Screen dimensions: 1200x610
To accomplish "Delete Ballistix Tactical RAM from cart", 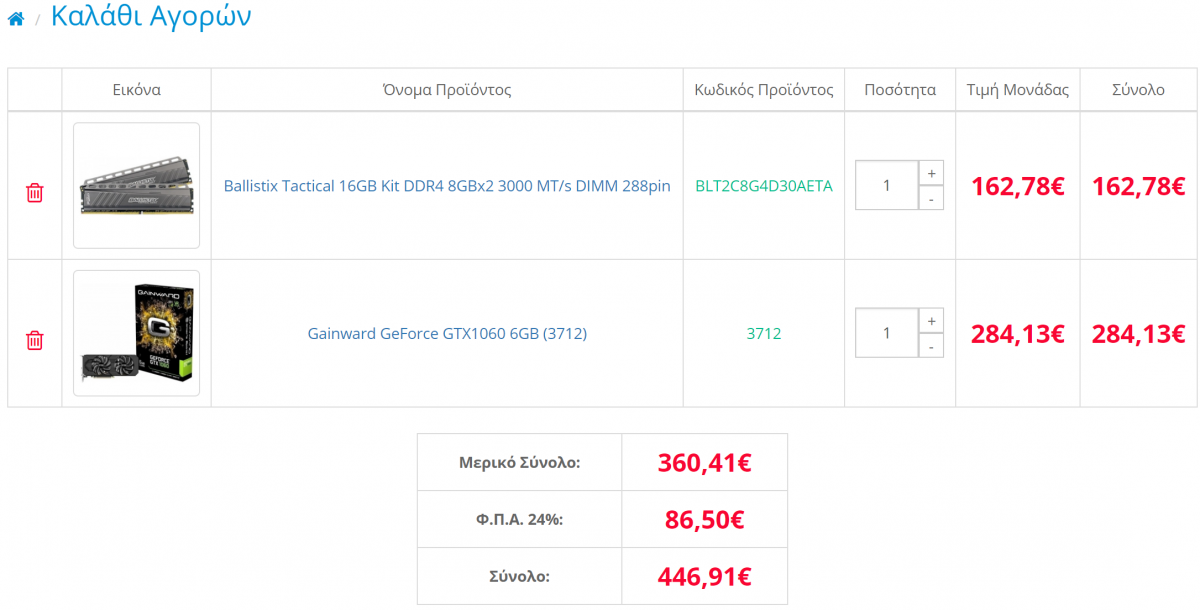I will 35,193.
